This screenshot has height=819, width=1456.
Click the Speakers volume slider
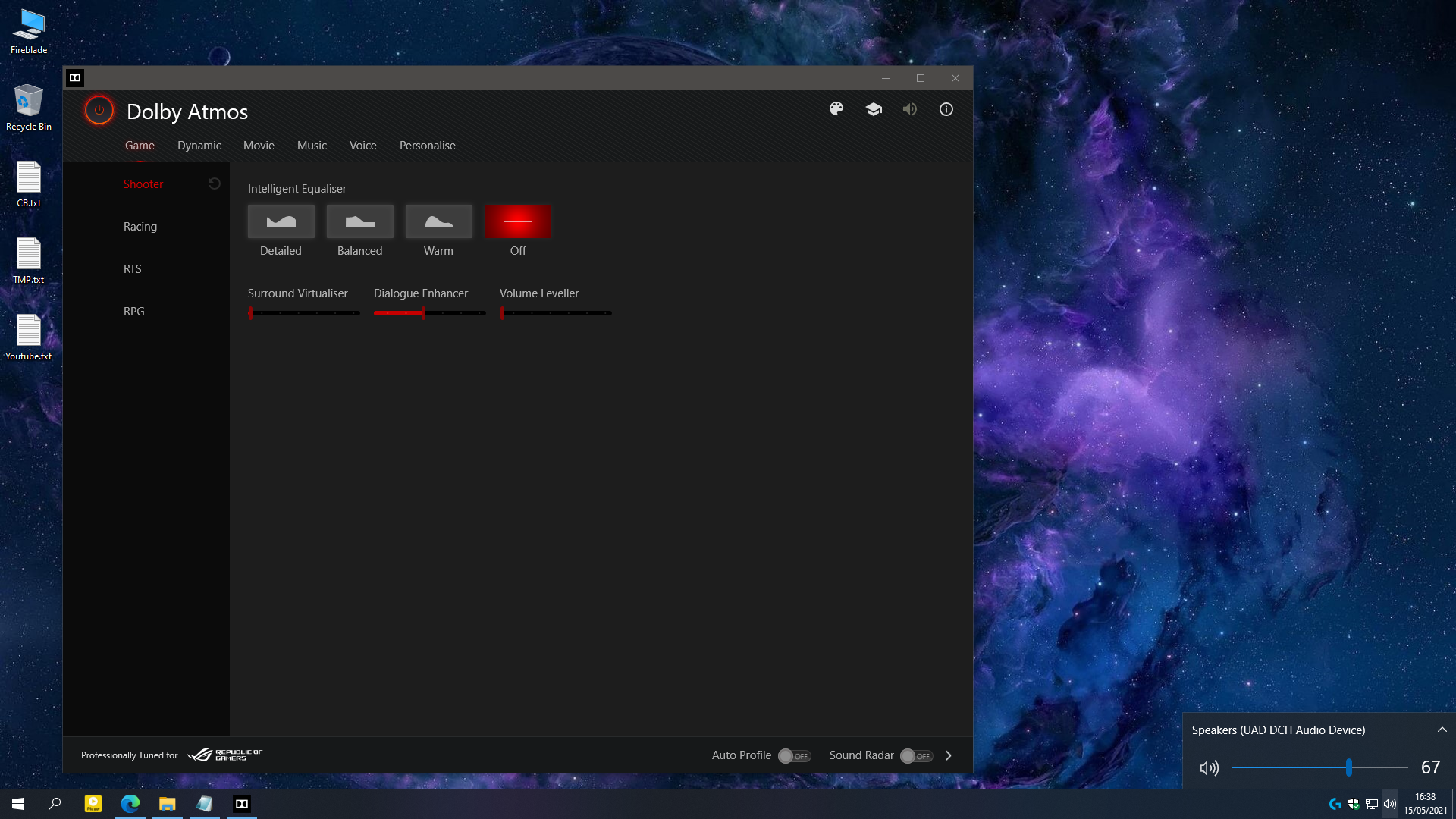[x=1320, y=768]
